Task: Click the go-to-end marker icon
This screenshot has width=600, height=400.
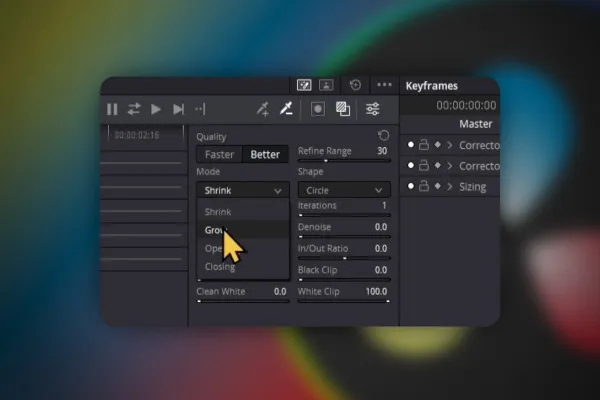Action: [201, 109]
